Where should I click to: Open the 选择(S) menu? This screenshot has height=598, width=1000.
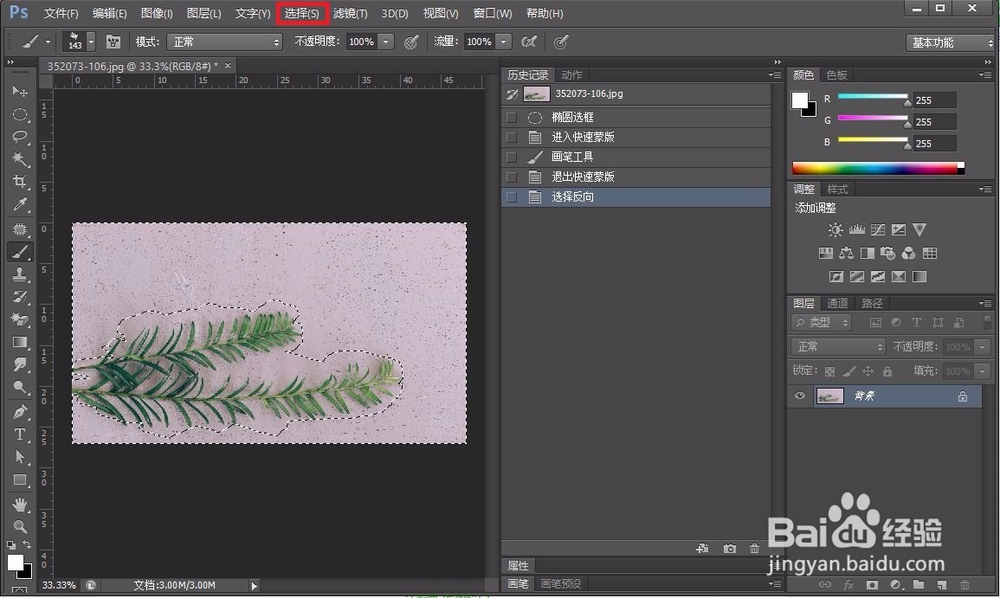(x=302, y=13)
